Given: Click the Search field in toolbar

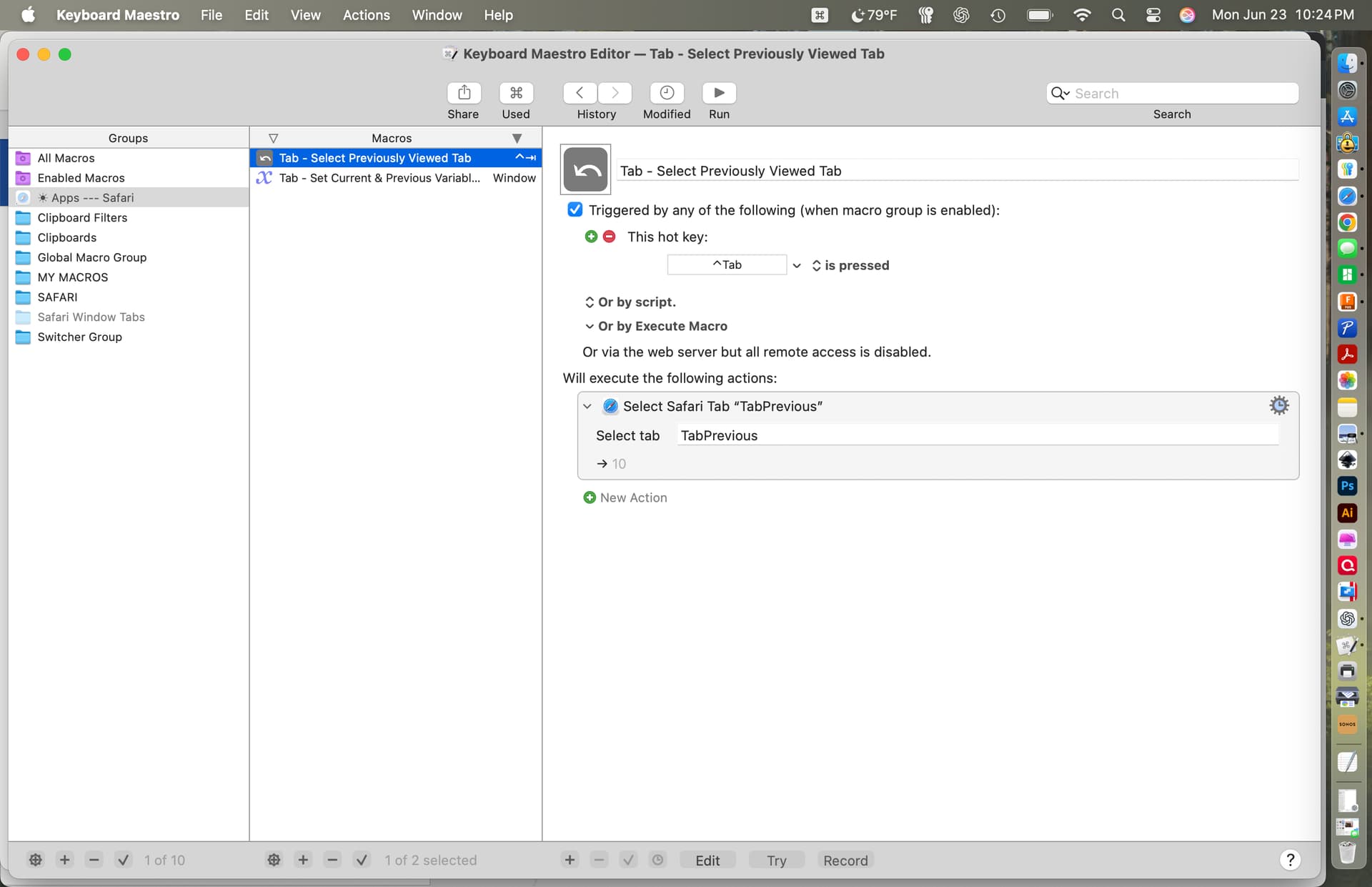Looking at the screenshot, I should (x=1172, y=94).
